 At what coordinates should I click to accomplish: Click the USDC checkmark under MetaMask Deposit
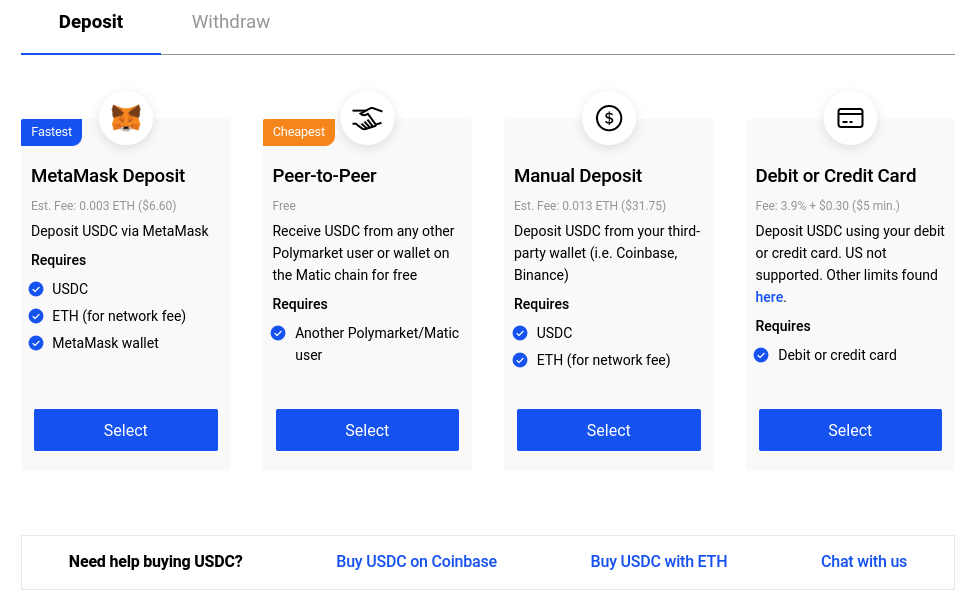pos(37,289)
